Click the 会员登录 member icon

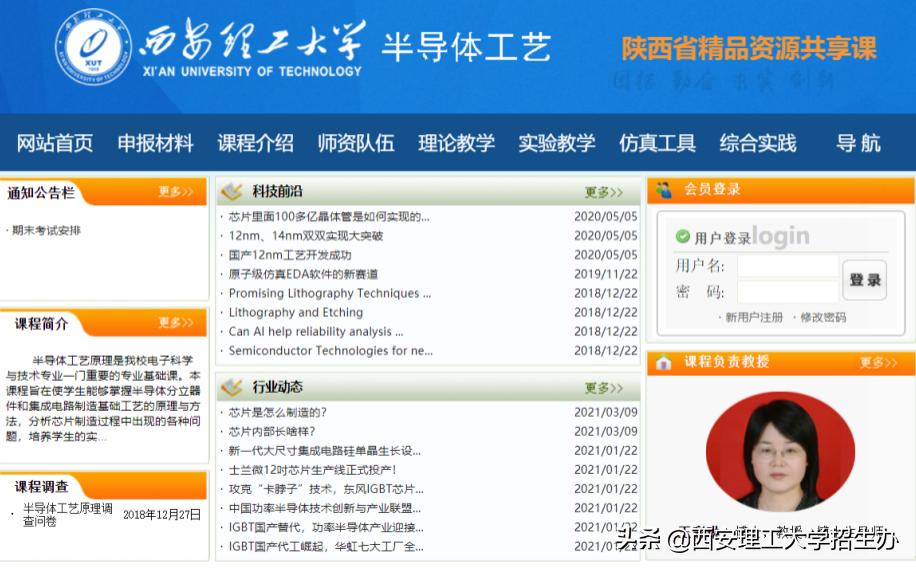point(664,189)
